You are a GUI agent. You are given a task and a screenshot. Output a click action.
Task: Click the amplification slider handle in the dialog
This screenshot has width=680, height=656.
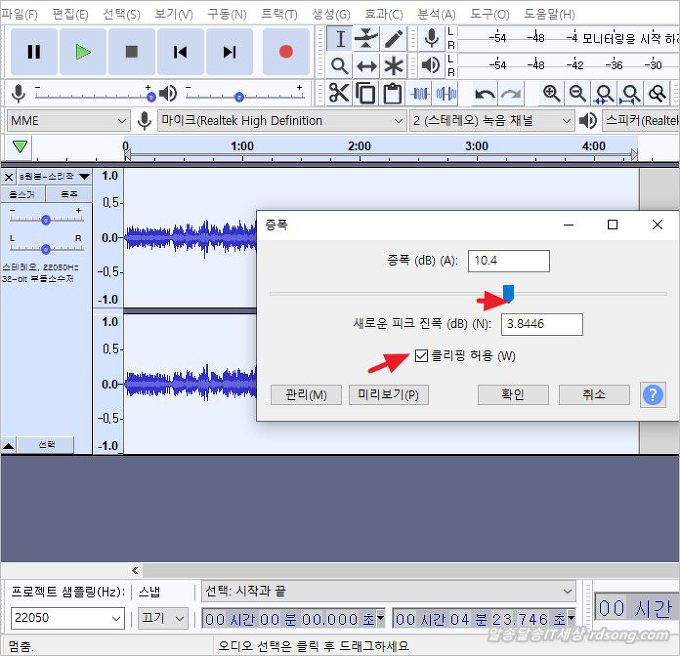point(508,293)
